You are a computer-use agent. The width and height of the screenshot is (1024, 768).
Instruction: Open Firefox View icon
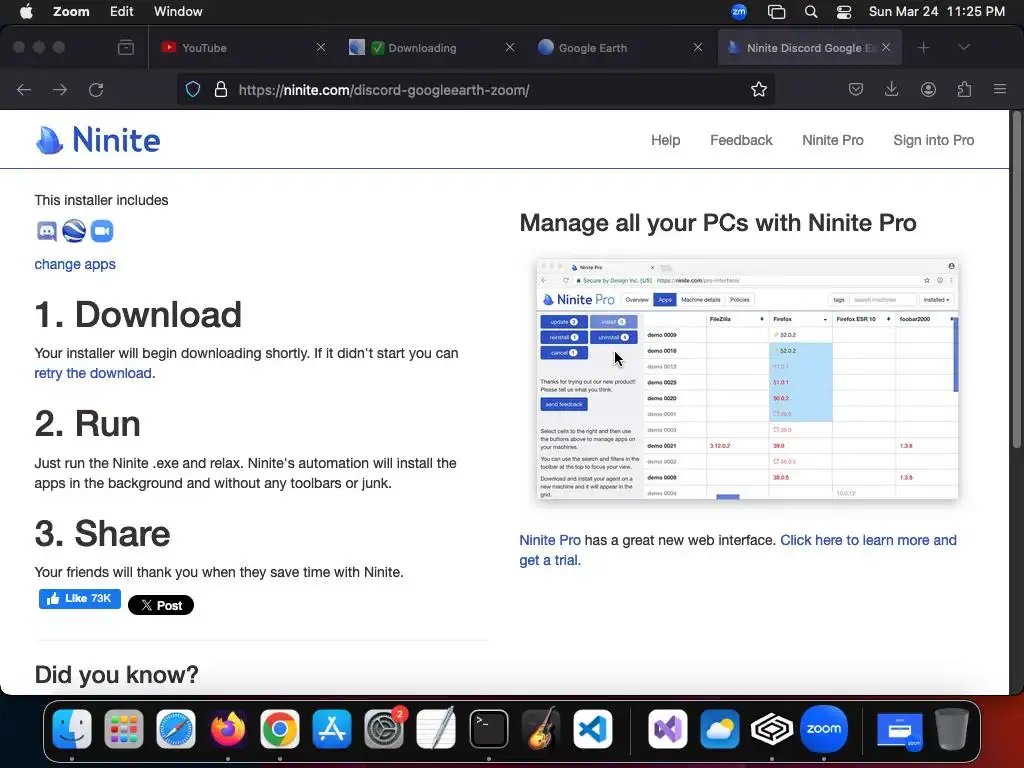(126, 48)
